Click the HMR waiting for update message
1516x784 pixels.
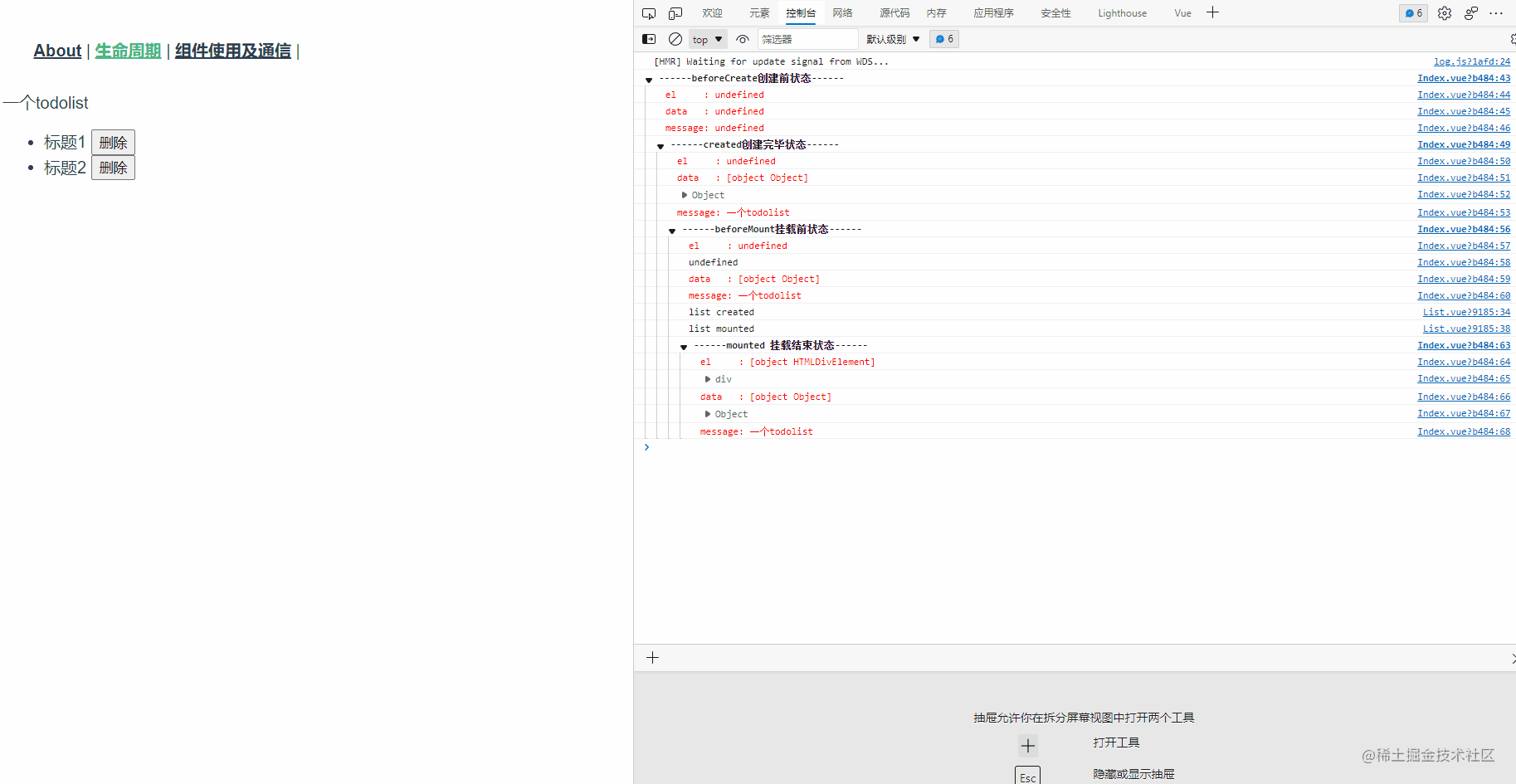[x=771, y=61]
